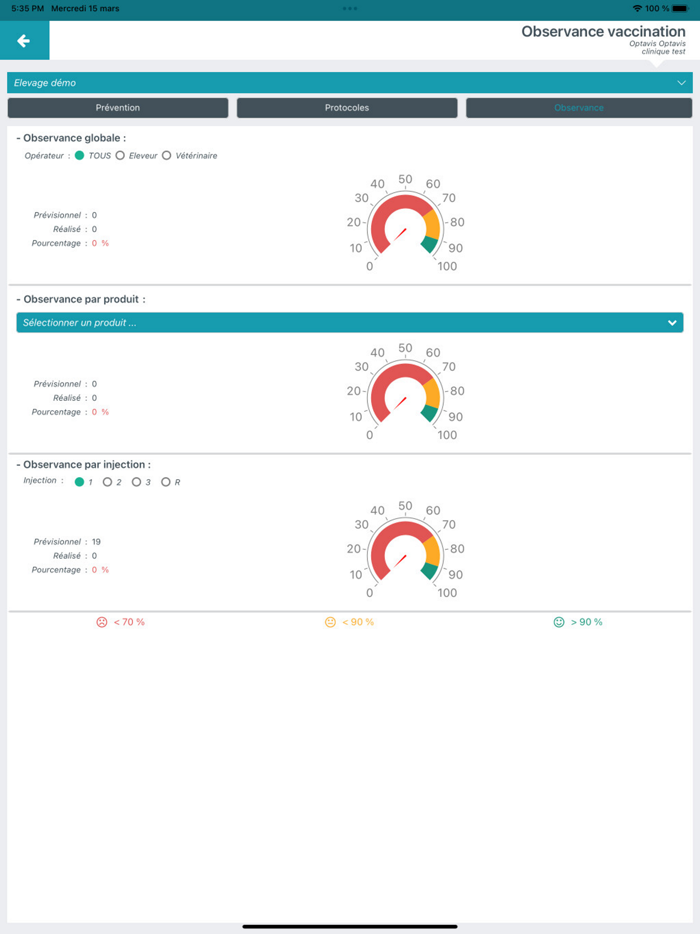Click the Observance par produit gauge
This screenshot has height=934, width=700.
point(405,393)
